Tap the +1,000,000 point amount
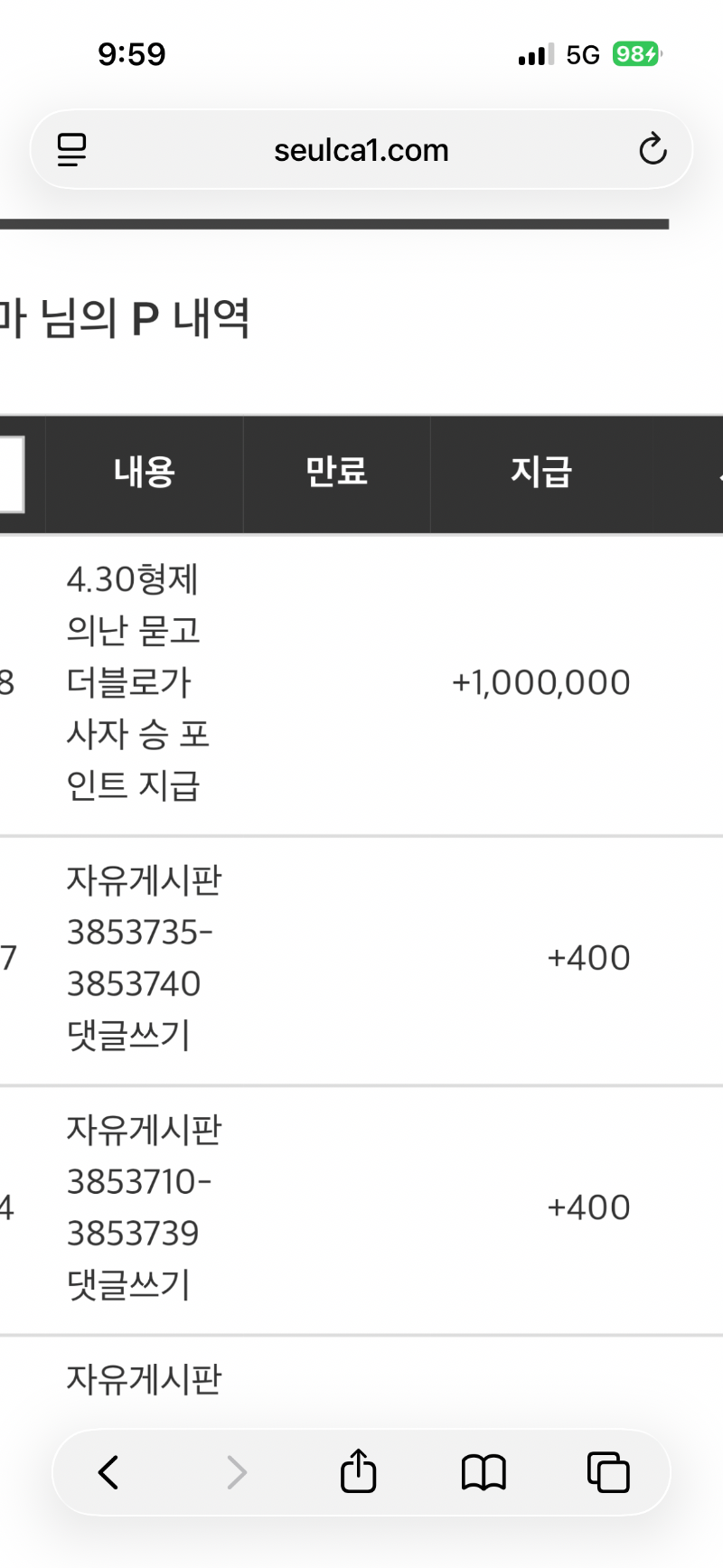Viewport: 723px width, 1568px height. pyautogui.click(x=540, y=683)
